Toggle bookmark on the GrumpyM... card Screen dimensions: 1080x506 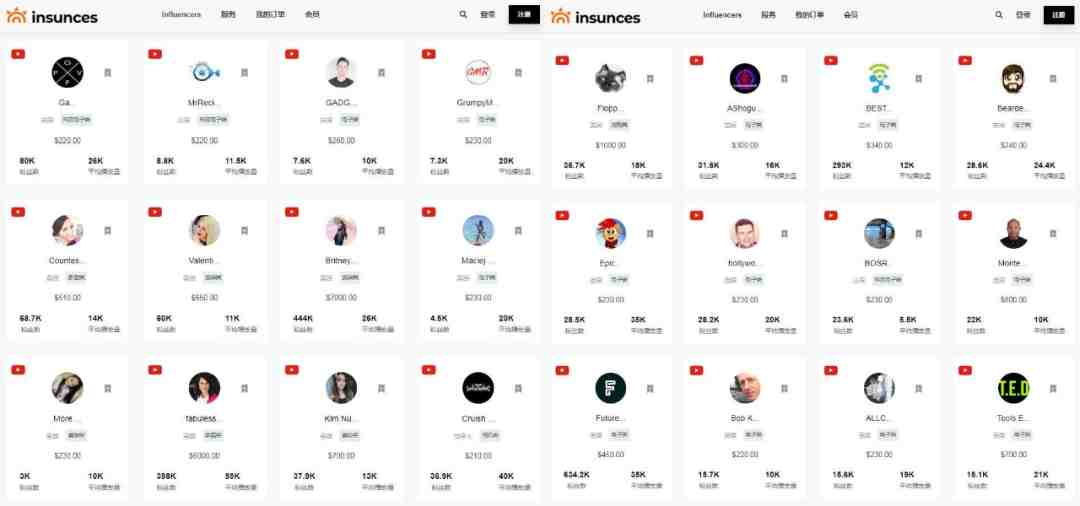coord(519,73)
